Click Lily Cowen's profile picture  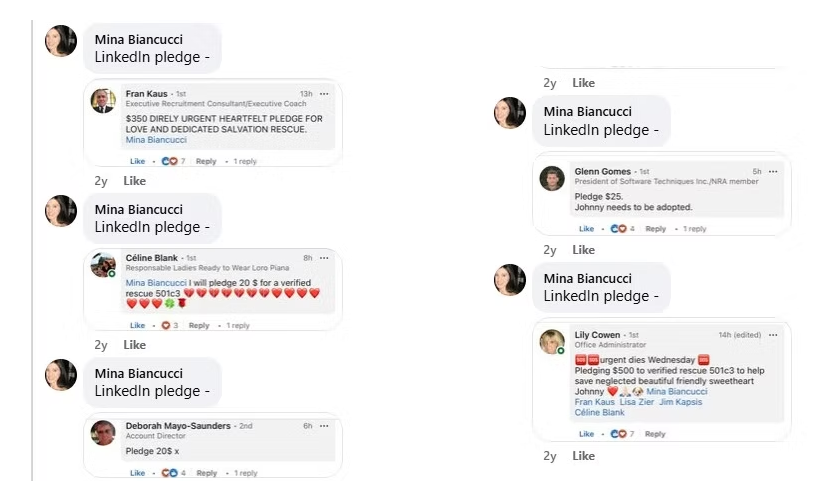[x=552, y=342]
